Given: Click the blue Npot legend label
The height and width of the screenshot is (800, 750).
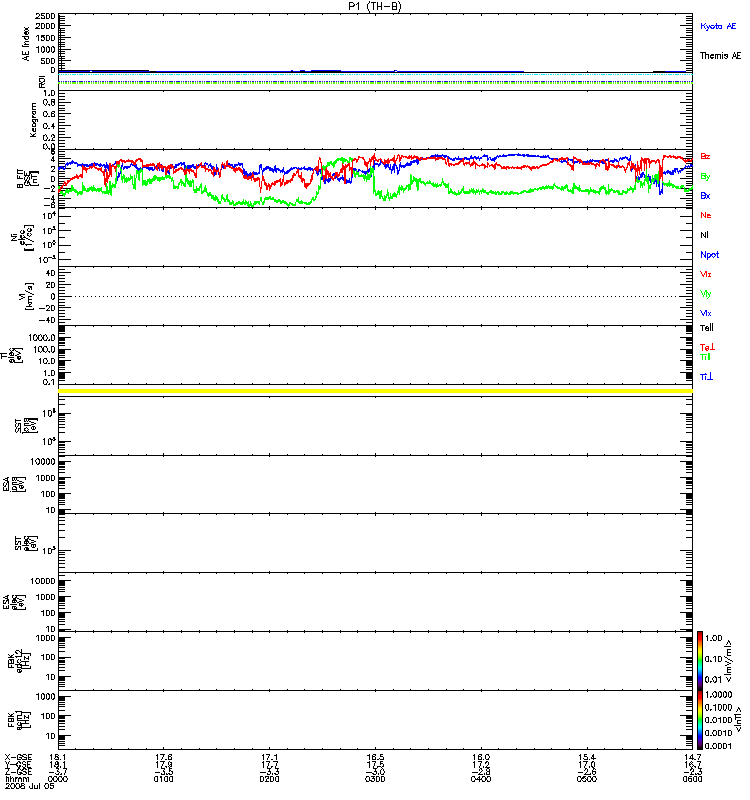Looking at the screenshot, I should click(709, 254).
